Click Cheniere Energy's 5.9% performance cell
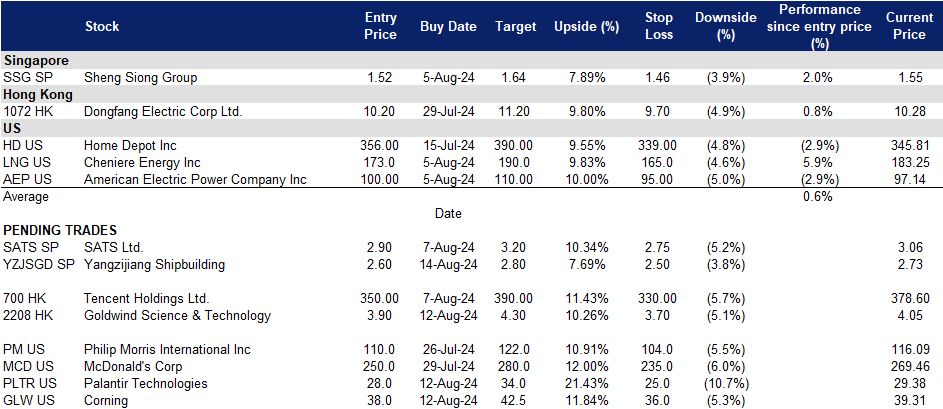The image size is (943, 409). [819, 162]
